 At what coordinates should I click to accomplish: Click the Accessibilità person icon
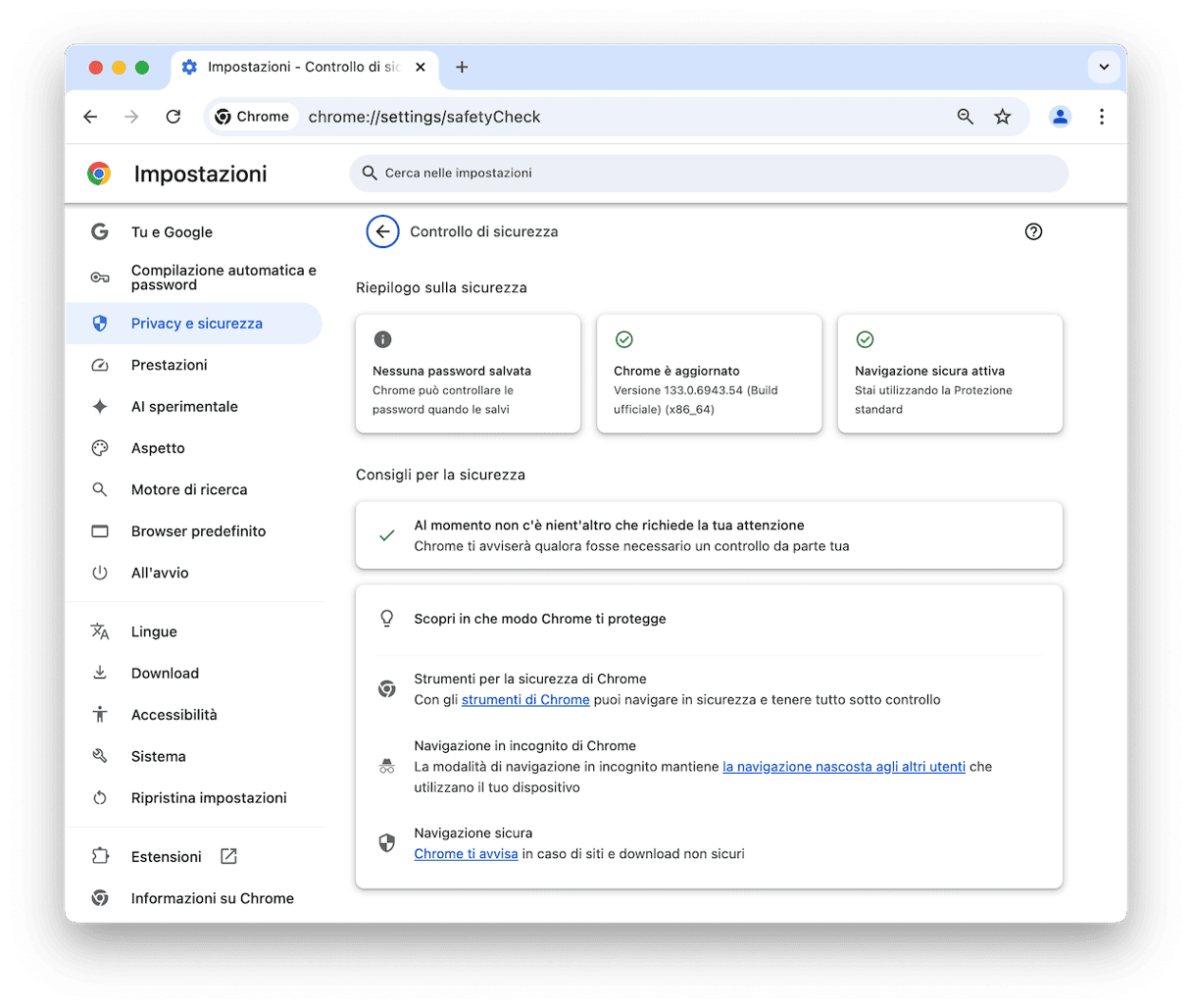tap(100, 715)
